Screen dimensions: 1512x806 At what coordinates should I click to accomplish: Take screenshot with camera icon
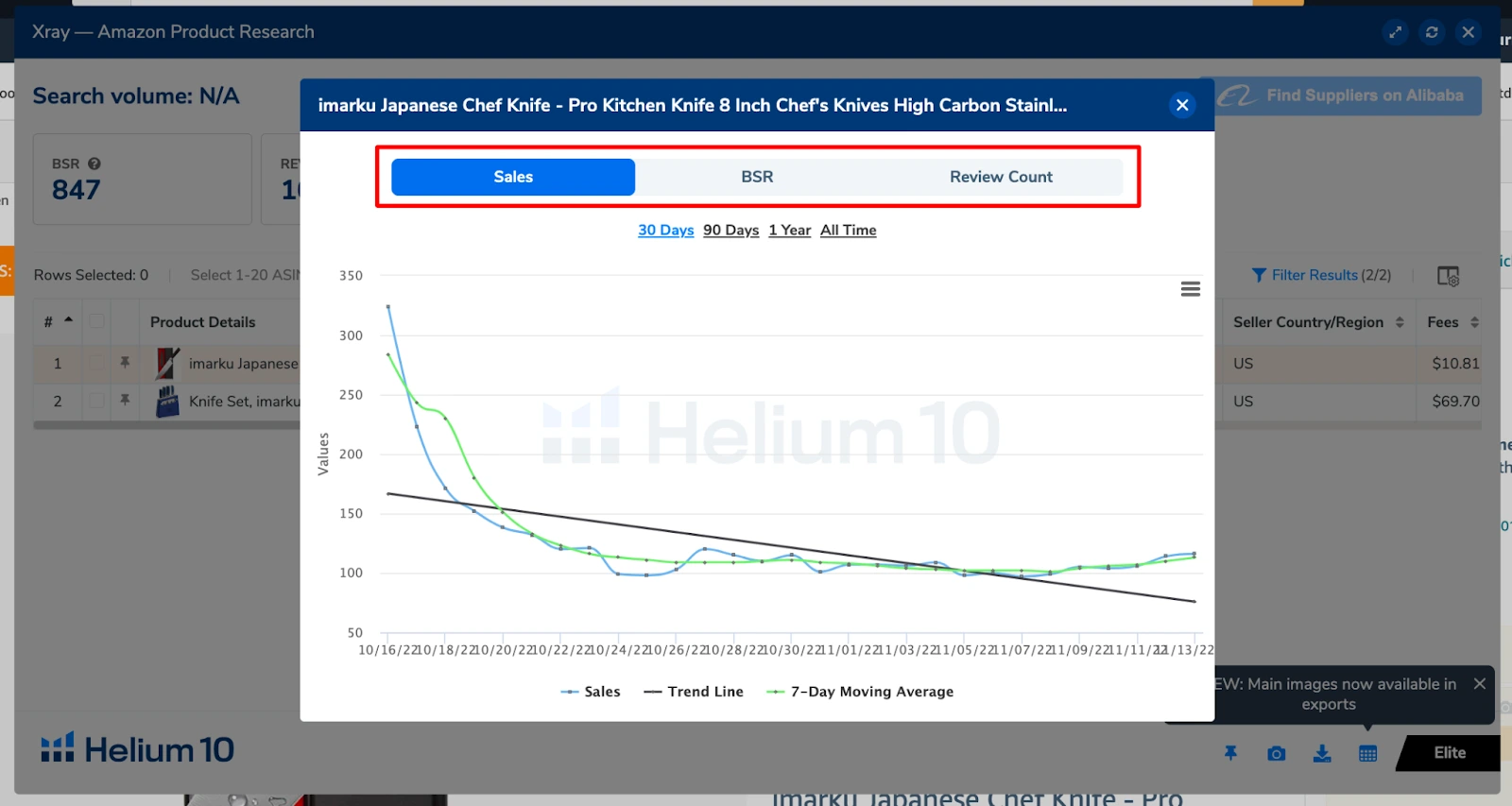1277,753
